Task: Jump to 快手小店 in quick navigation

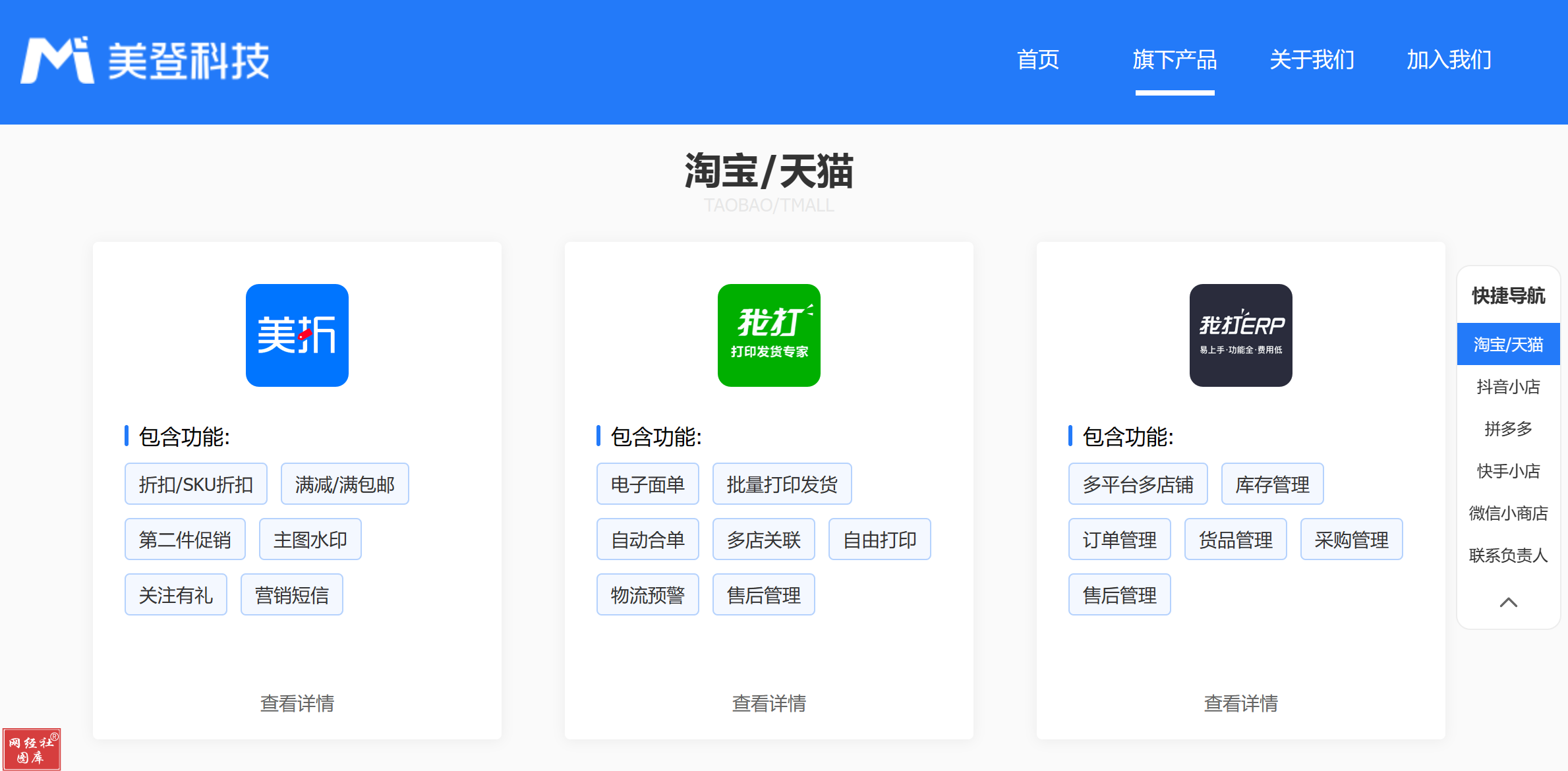Action: coord(1509,471)
